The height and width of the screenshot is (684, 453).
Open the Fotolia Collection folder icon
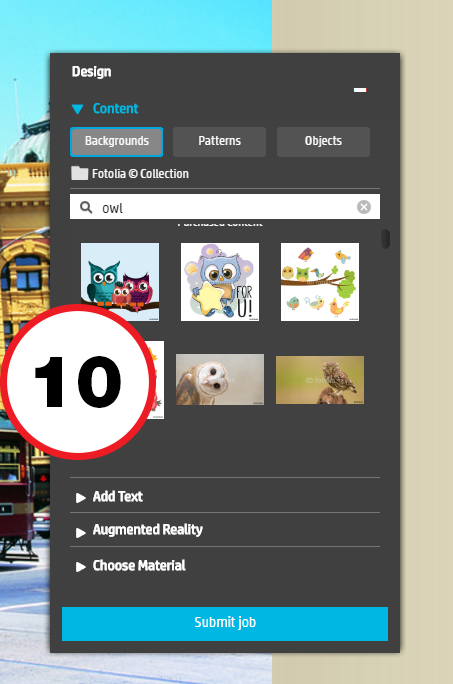click(79, 173)
